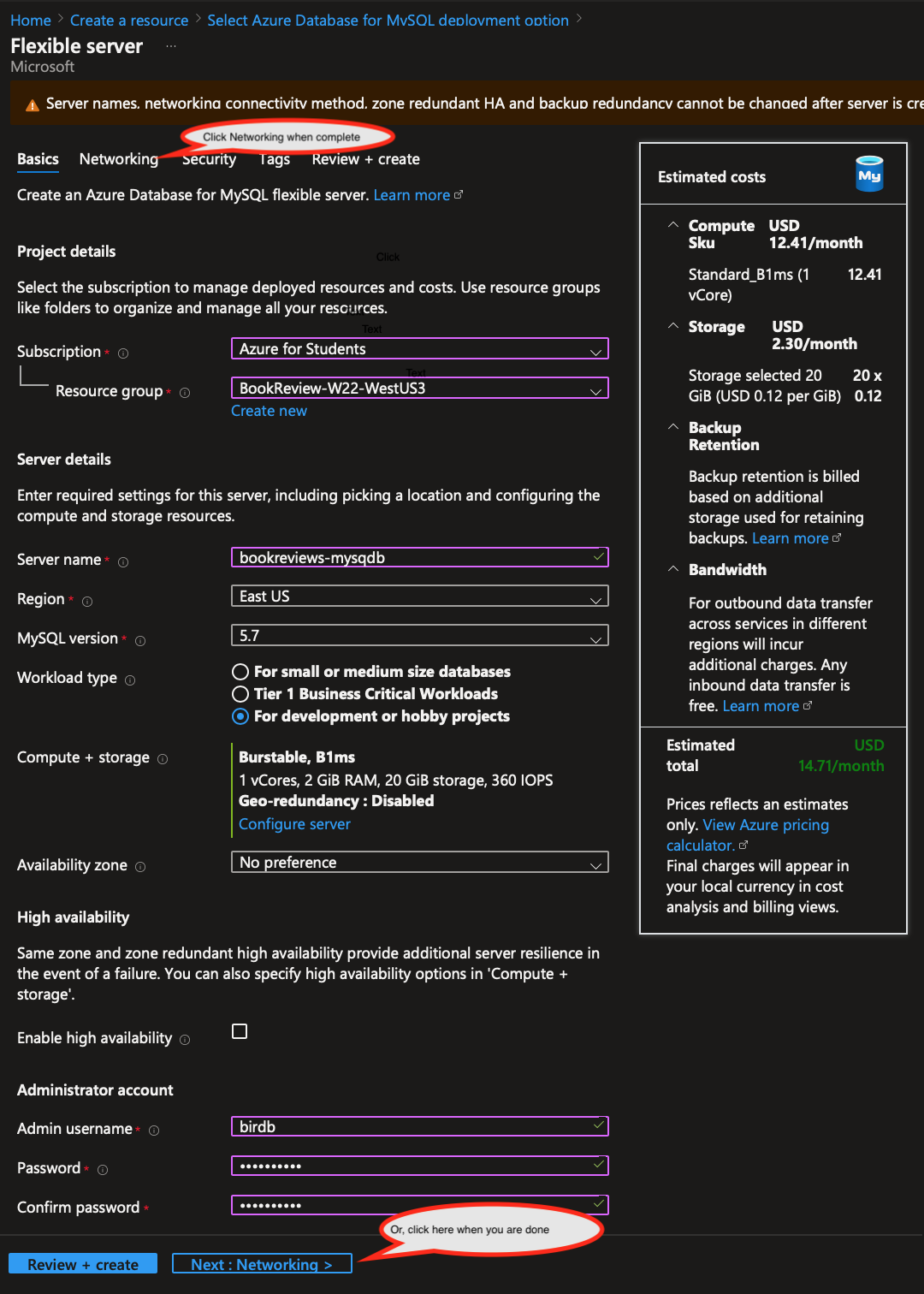Open View Azure pricing calculator link
The width and height of the screenshot is (924, 1294).
[x=748, y=835]
